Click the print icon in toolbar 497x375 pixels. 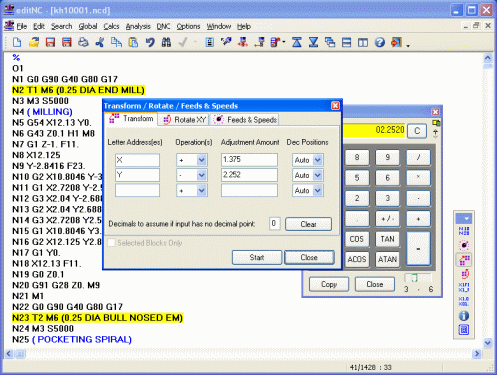coord(83,42)
